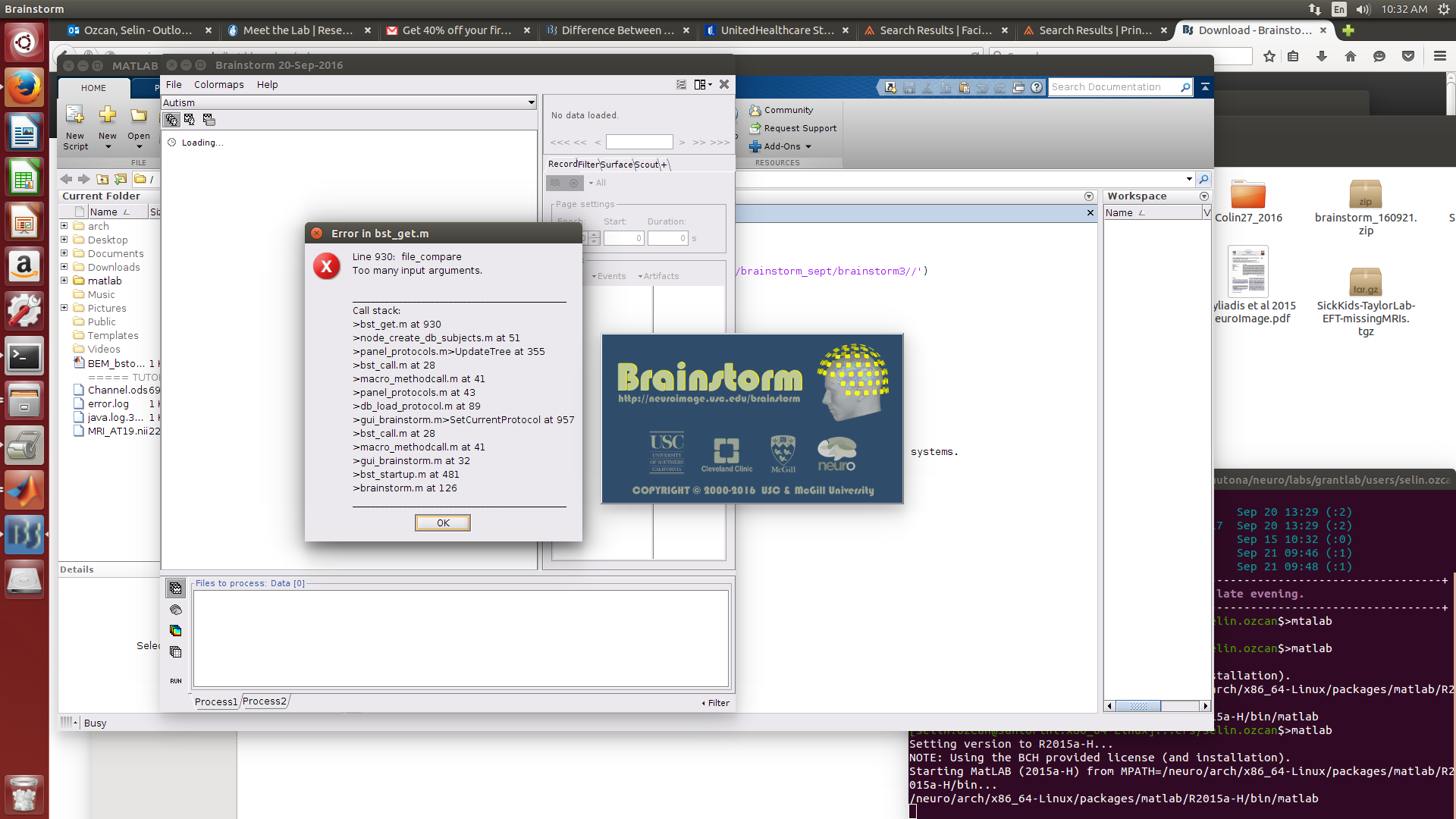Image resolution: width=1456 pixels, height=819 pixels.
Task: Select the recordings data type icon in Process panel
Action: pos(176,588)
